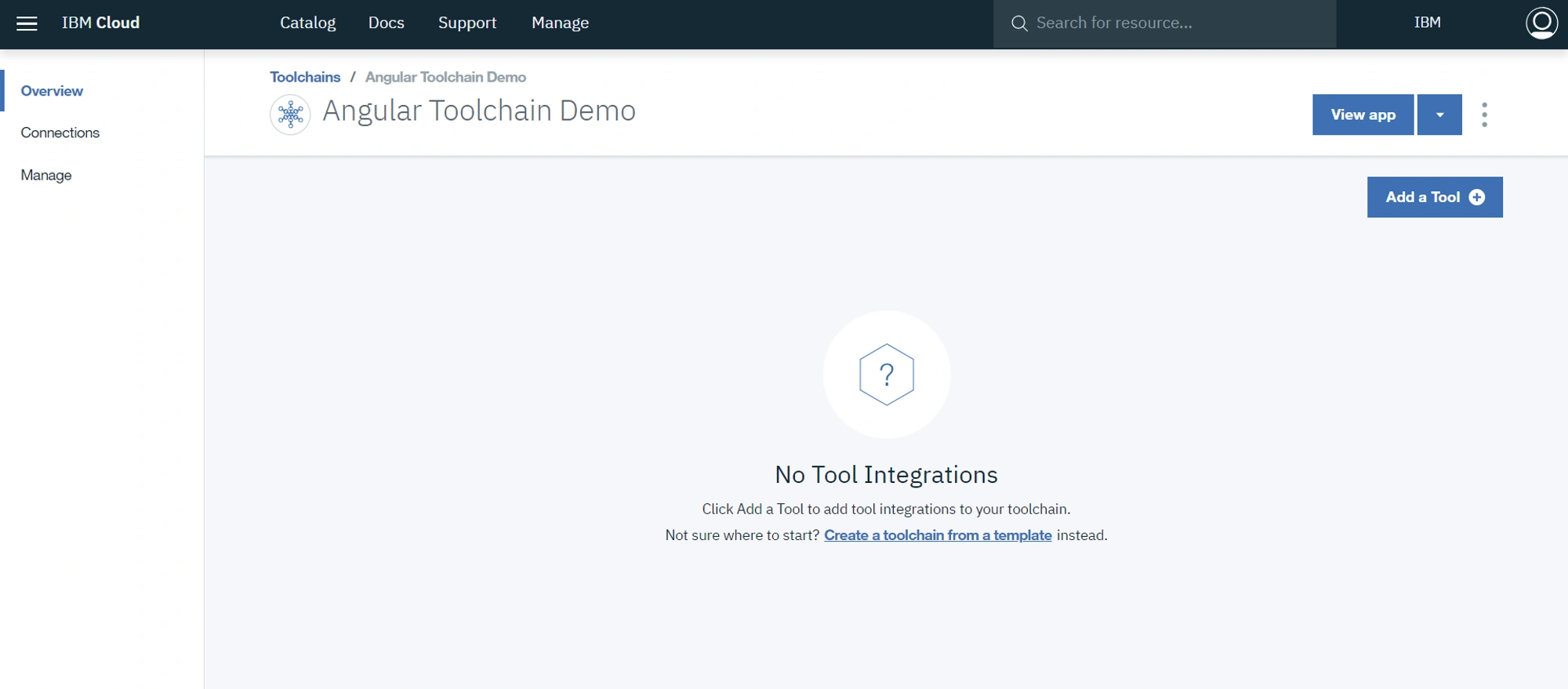
Task: Follow the Create a toolchain from a template link
Action: point(938,535)
